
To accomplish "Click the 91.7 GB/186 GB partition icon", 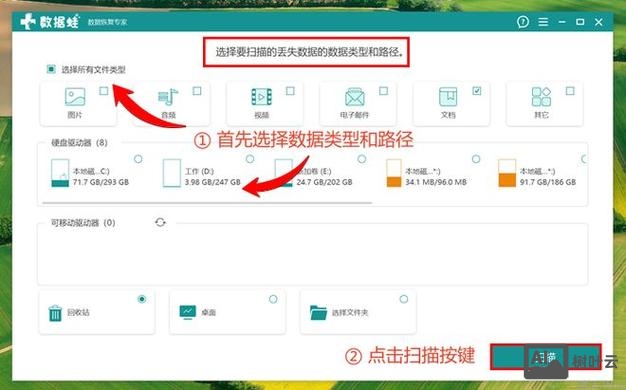I will 507,173.
